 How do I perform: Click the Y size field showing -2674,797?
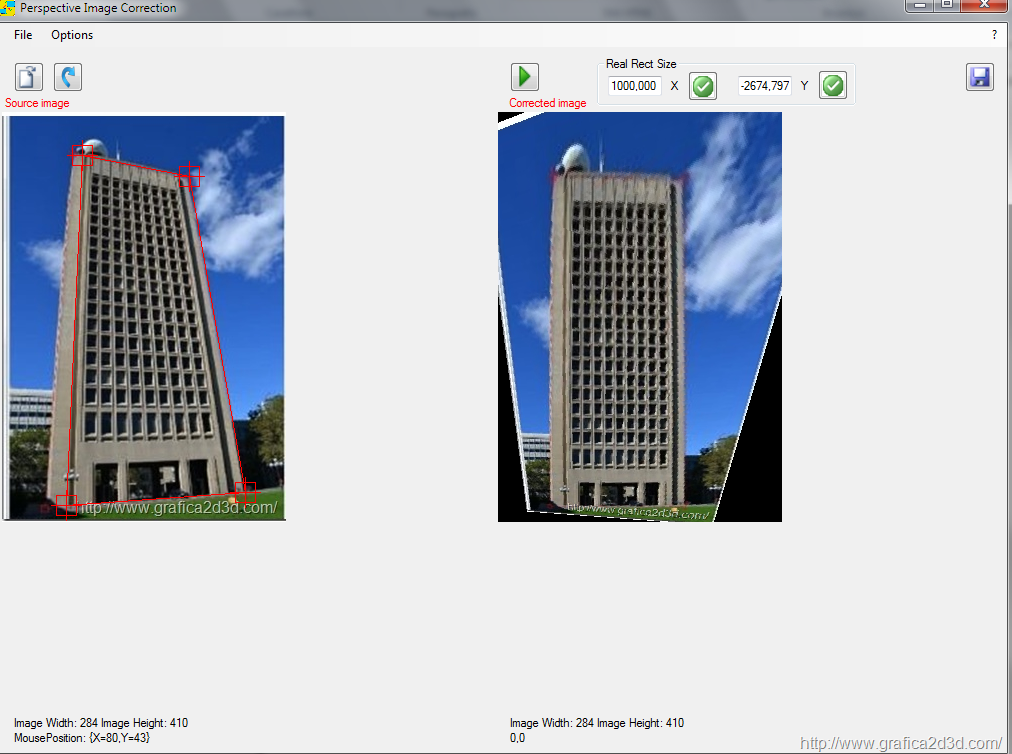point(765,86)
